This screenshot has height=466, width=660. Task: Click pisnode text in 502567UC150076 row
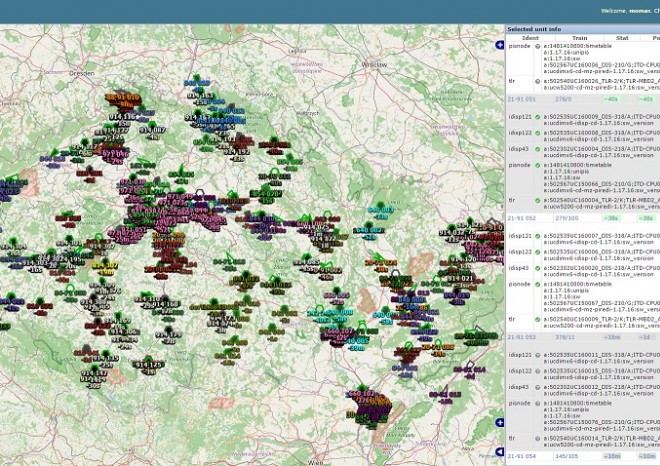519,403
